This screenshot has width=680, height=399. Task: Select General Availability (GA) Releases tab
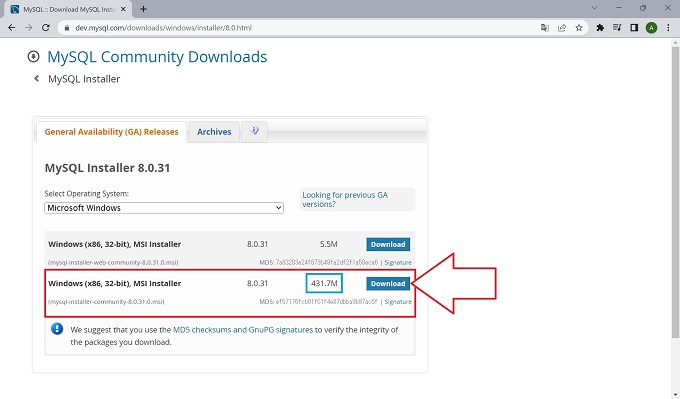(x=111, y=132)
